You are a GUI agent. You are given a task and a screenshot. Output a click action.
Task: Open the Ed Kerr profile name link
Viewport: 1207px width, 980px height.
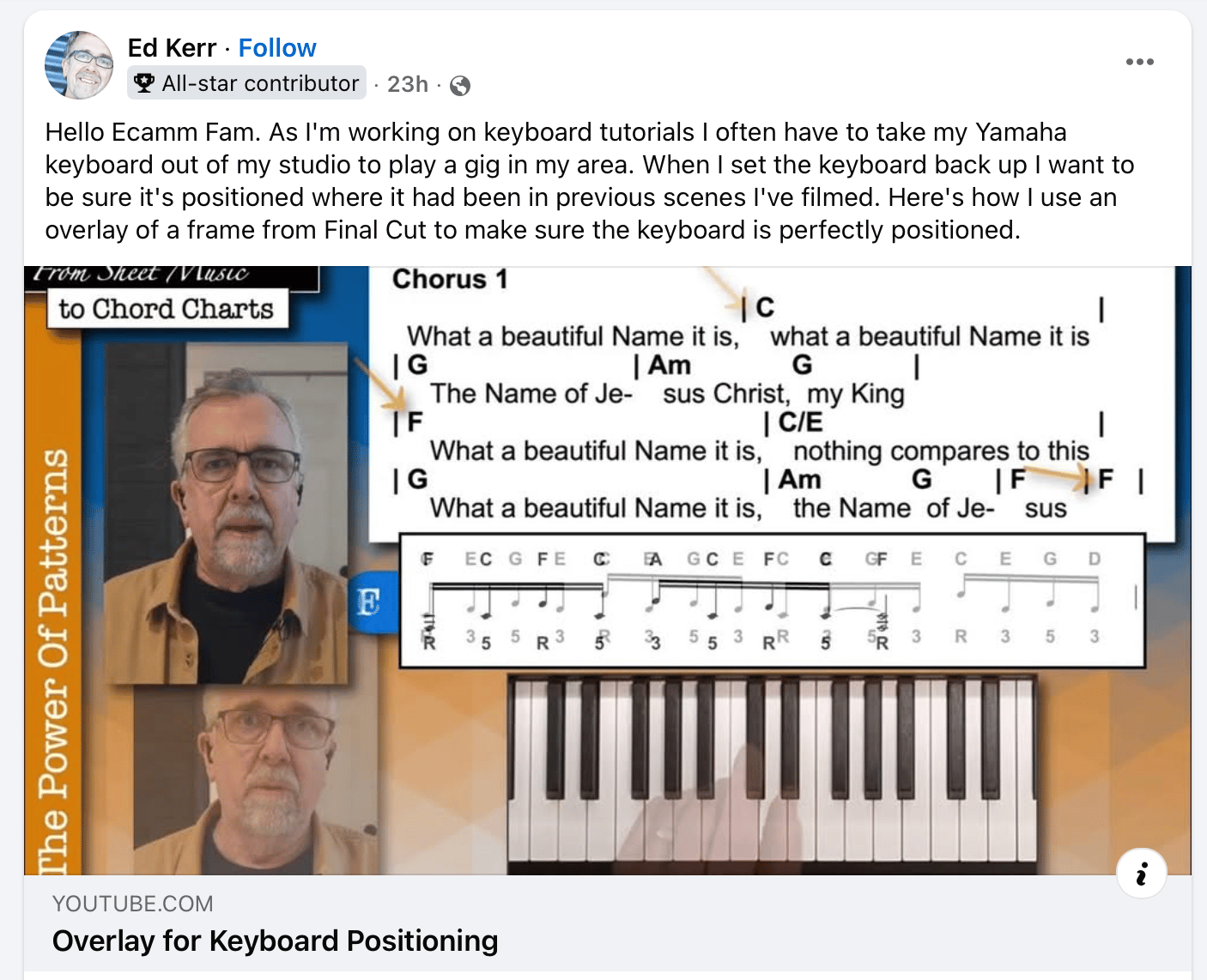click(172, 48)
